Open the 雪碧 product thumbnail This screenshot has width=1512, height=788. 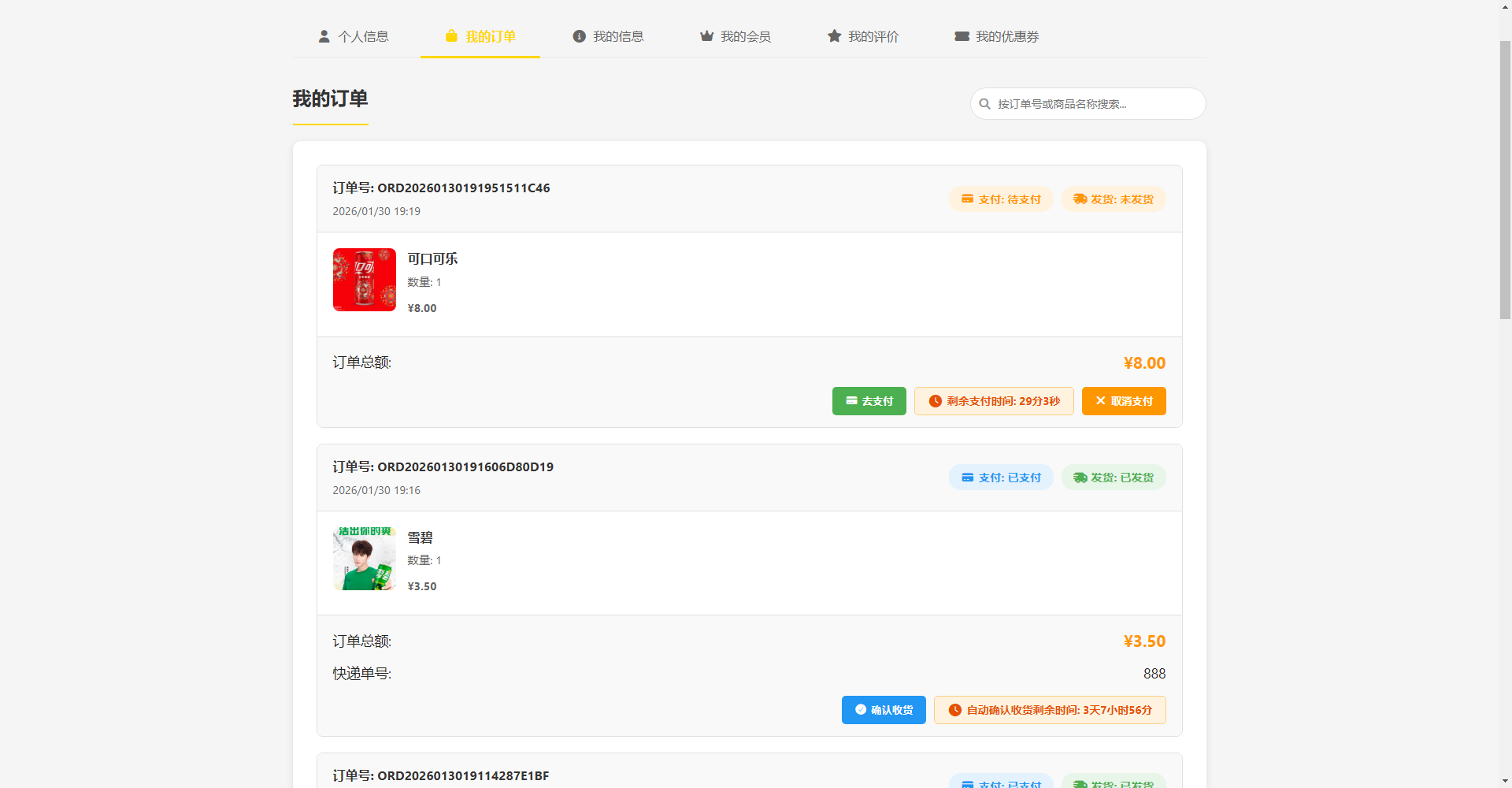pos(365,559)
